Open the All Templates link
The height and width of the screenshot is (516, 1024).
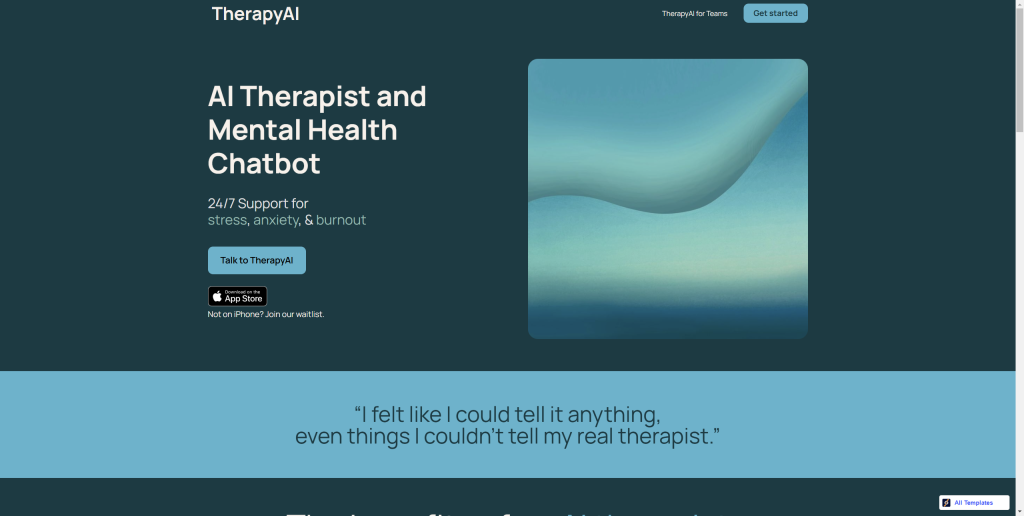974,502
